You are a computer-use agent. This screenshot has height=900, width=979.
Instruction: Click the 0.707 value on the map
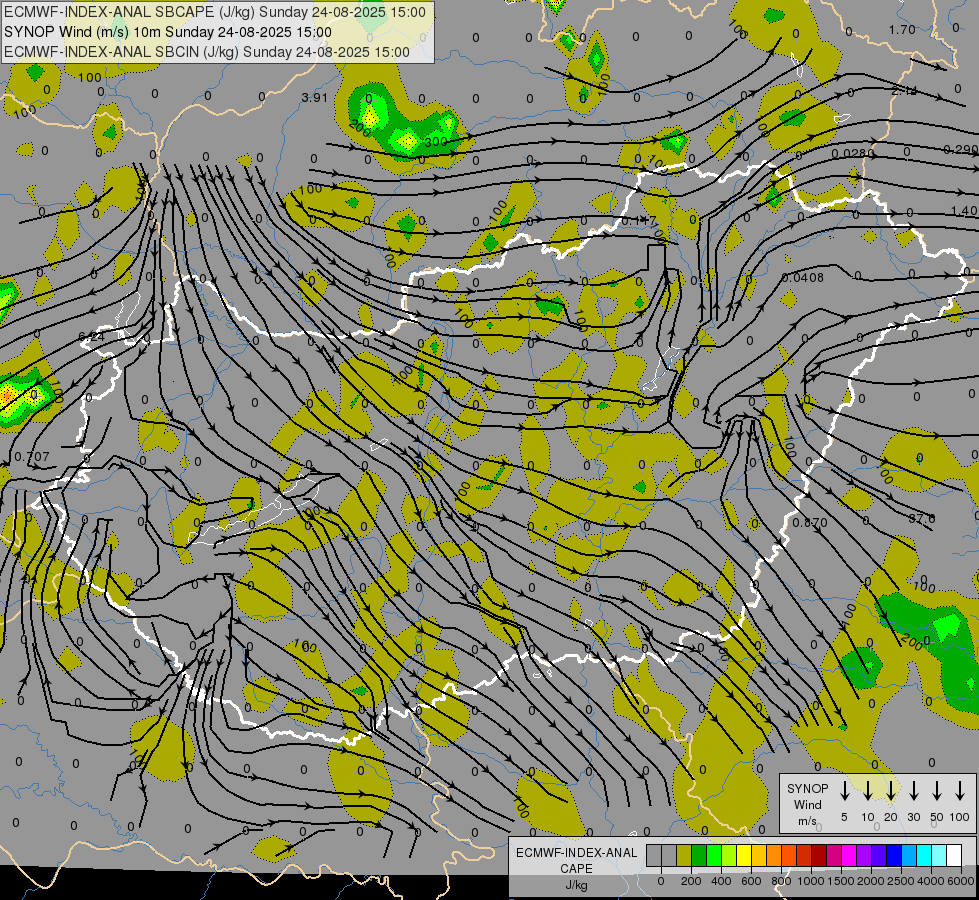click(31, 457)
